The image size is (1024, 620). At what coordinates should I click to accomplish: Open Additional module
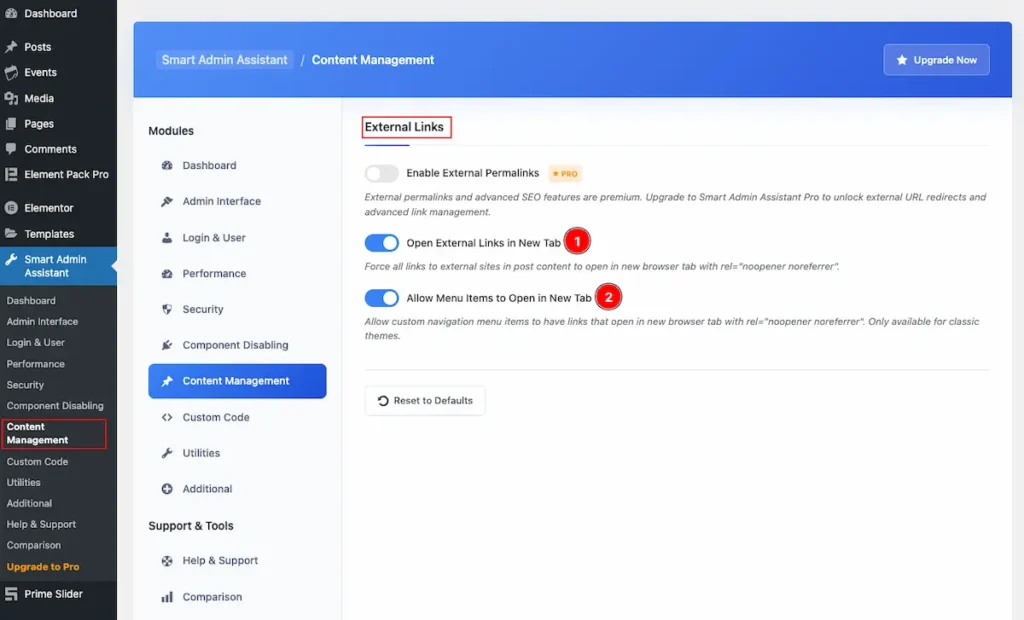tap(237, 489)
